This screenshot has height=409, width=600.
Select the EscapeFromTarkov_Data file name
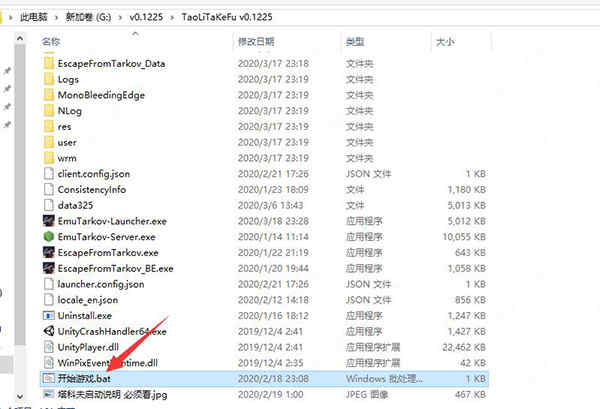click(x=111, y=63)
